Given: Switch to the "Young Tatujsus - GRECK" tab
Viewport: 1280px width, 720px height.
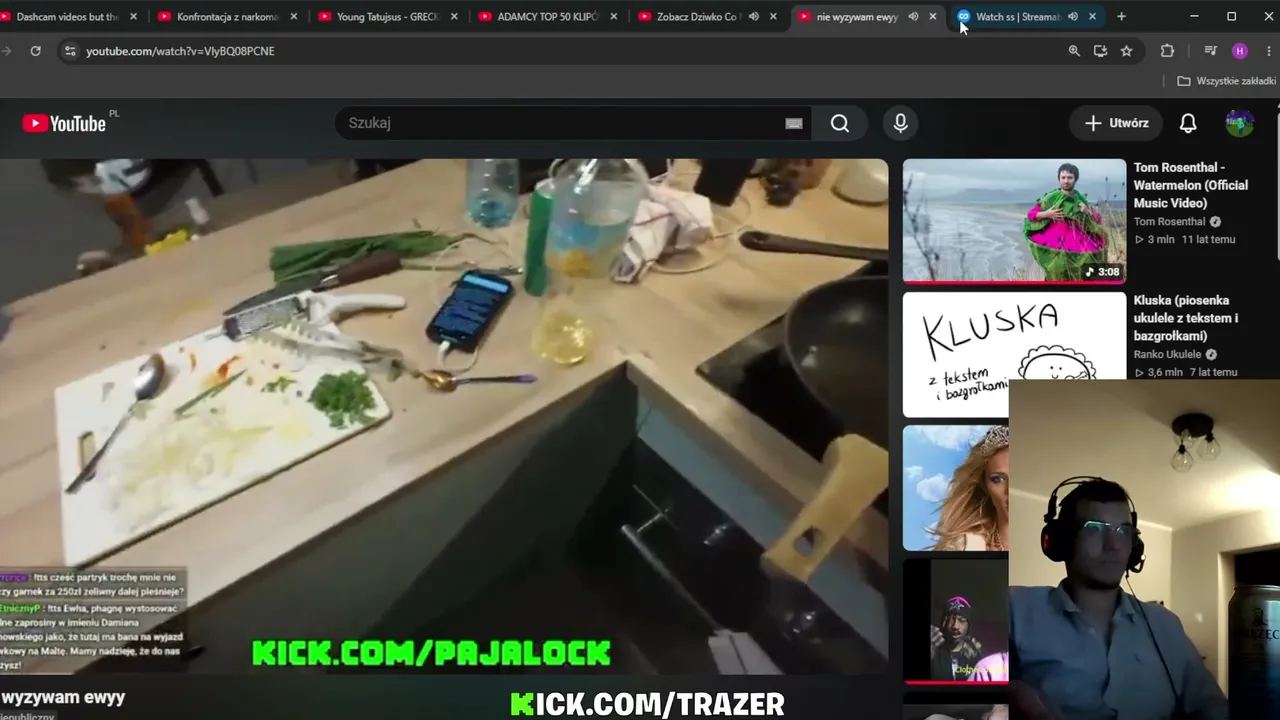Looking at the screenshot, I should point(387,16).
